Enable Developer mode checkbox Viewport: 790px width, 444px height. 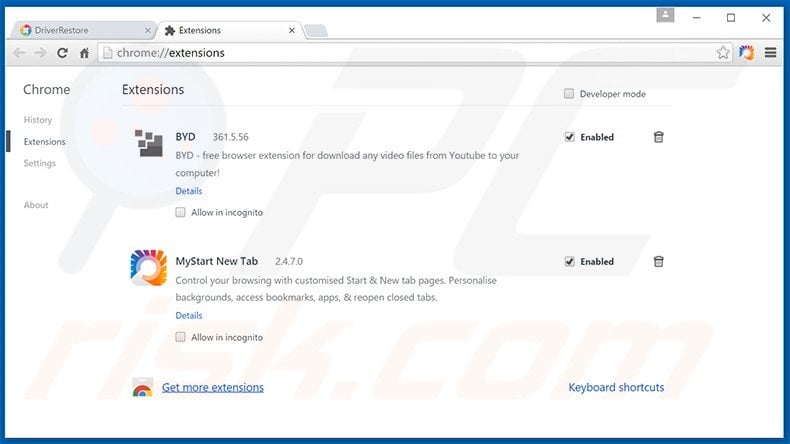(x=569, y=94)
